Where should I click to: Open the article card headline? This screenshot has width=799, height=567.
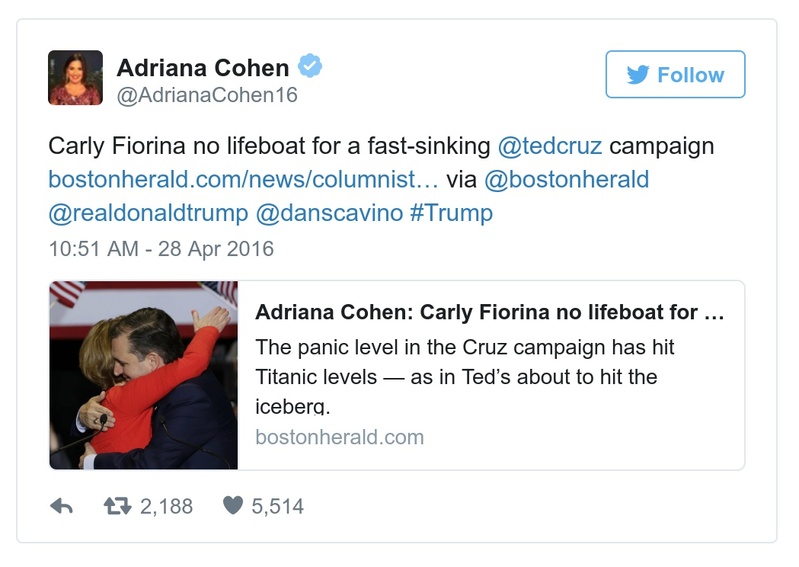point(489,312)
